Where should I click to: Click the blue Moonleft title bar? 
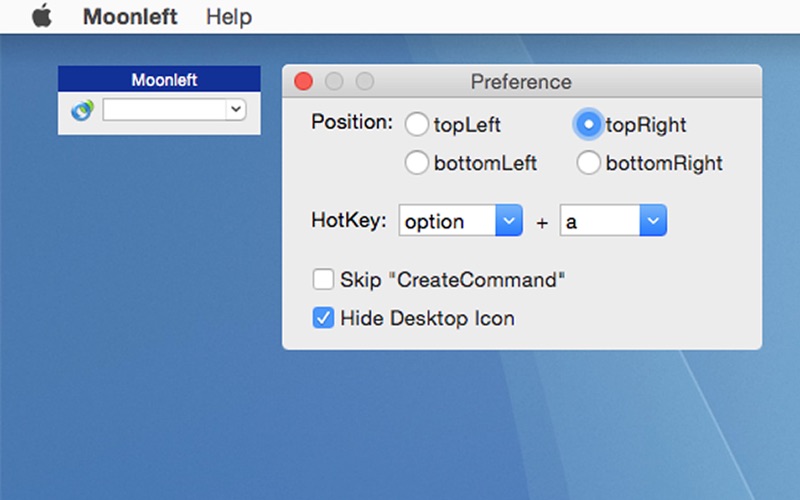[159, 79]
